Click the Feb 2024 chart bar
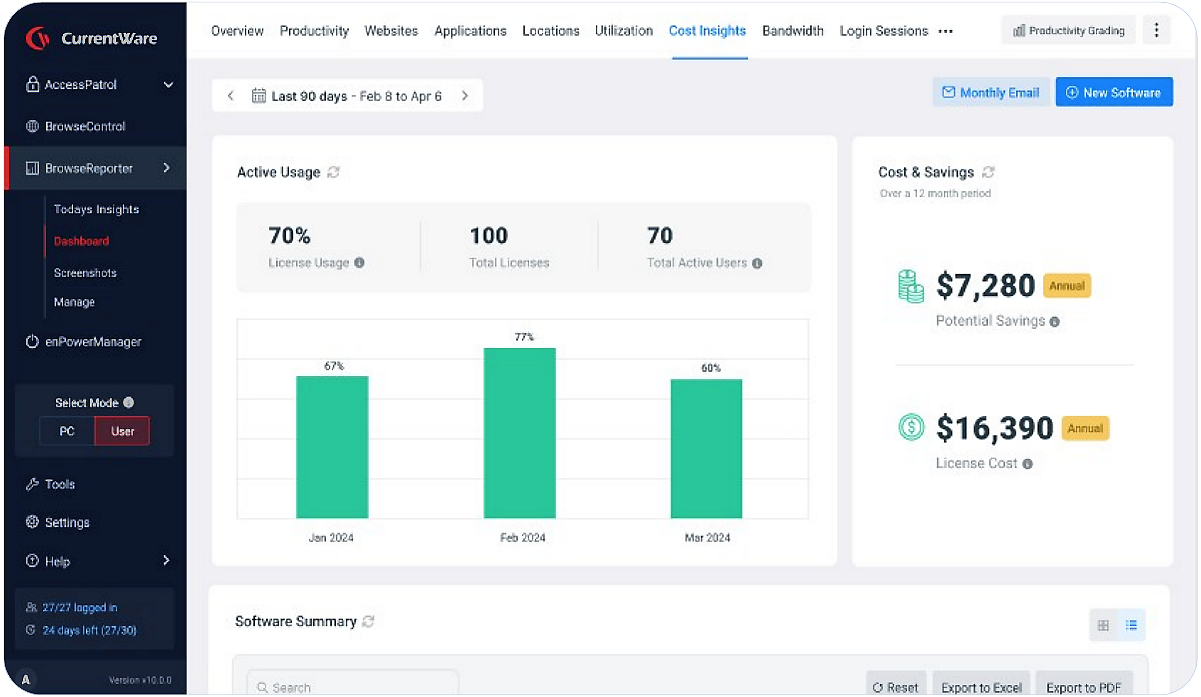The image size is (1201, 697). [520, 433]
